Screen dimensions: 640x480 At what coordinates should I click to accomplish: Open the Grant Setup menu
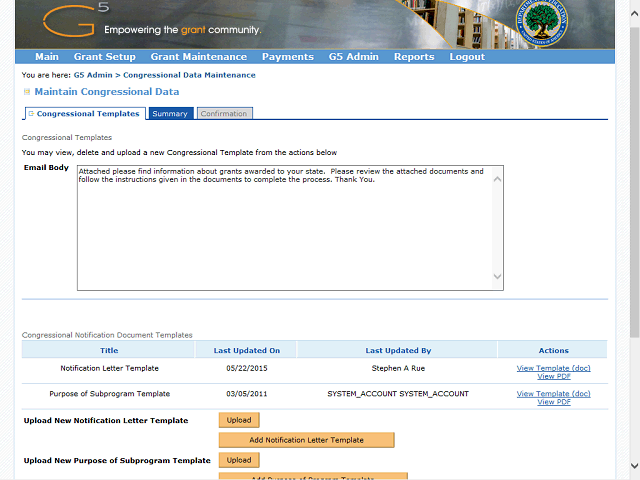[x=104, y=57]
